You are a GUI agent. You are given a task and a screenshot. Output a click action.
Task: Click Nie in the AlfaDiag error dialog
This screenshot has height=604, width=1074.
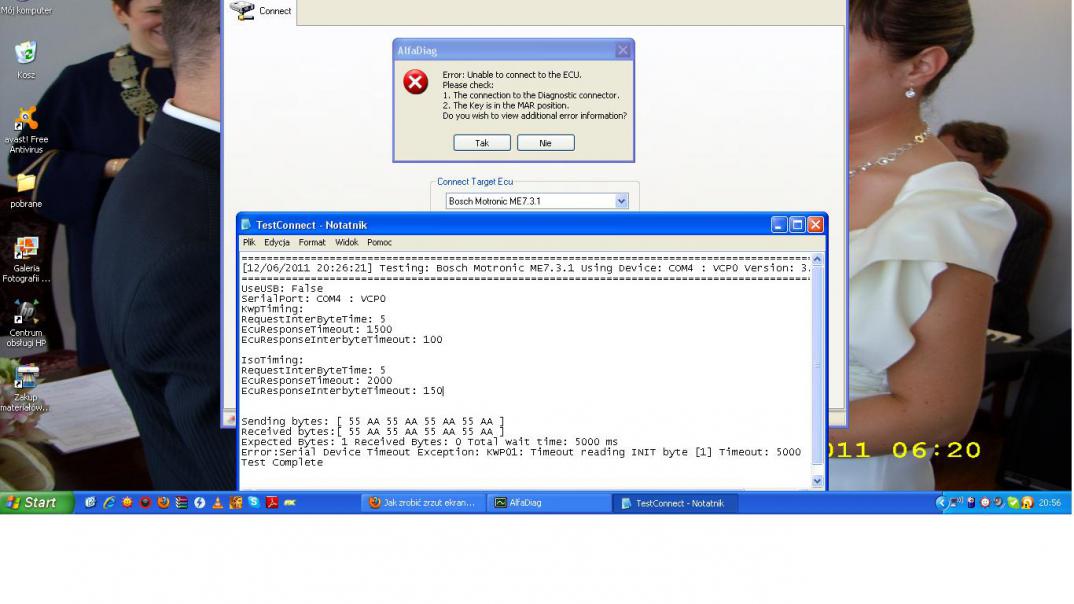coord(545,143)
